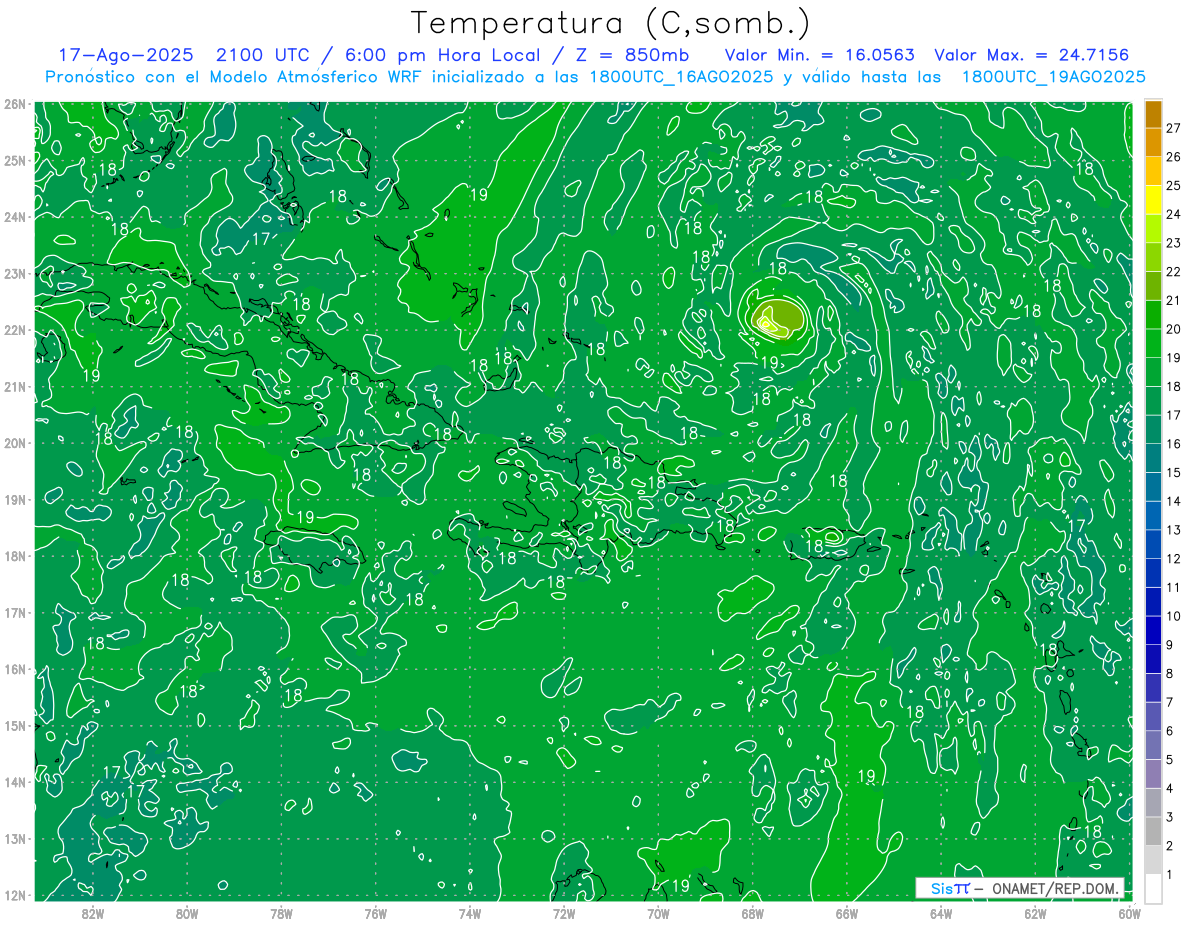Click the green swatch between 19 and 20
1200x927 pixels.
(1153, 343)
